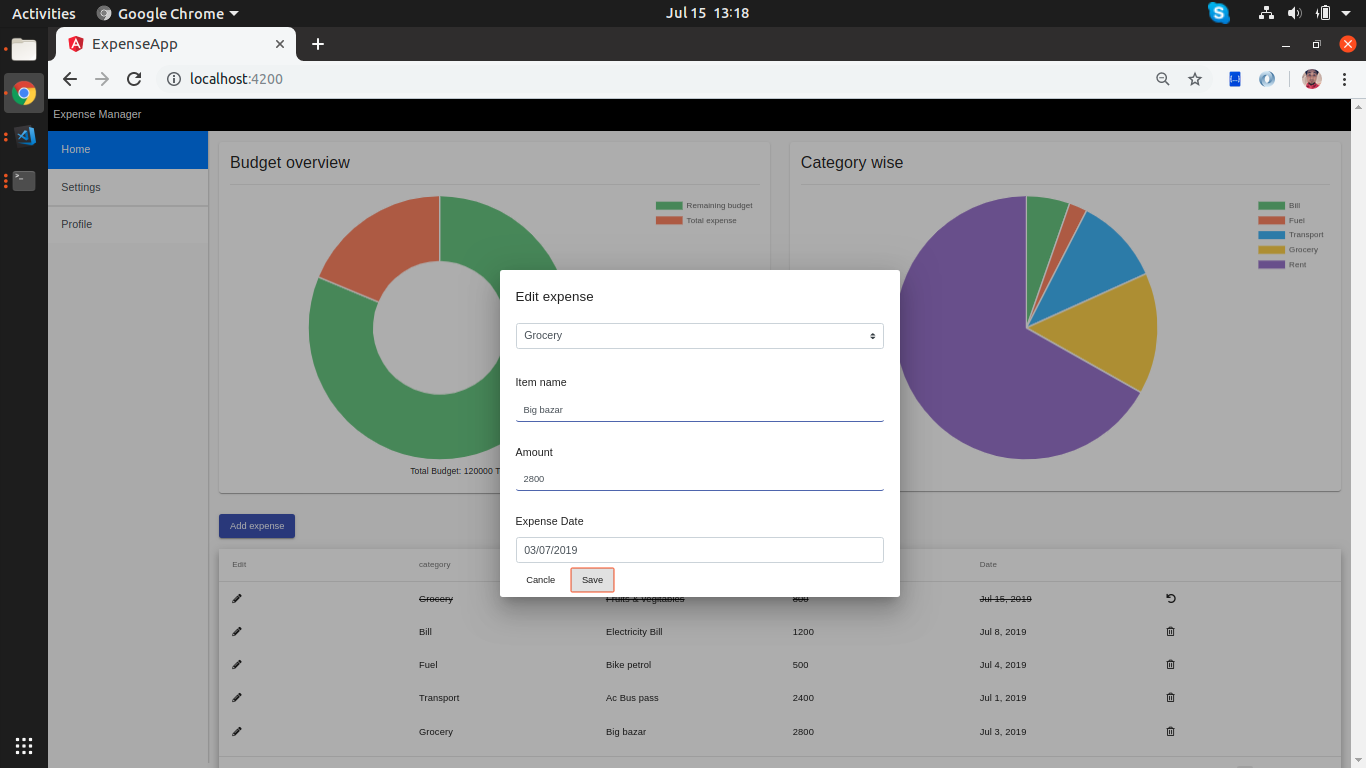Open the Profile section from the sidebar
Image resolution: width=1366 pixels, height=768 pixels.
tap(76, 224)
